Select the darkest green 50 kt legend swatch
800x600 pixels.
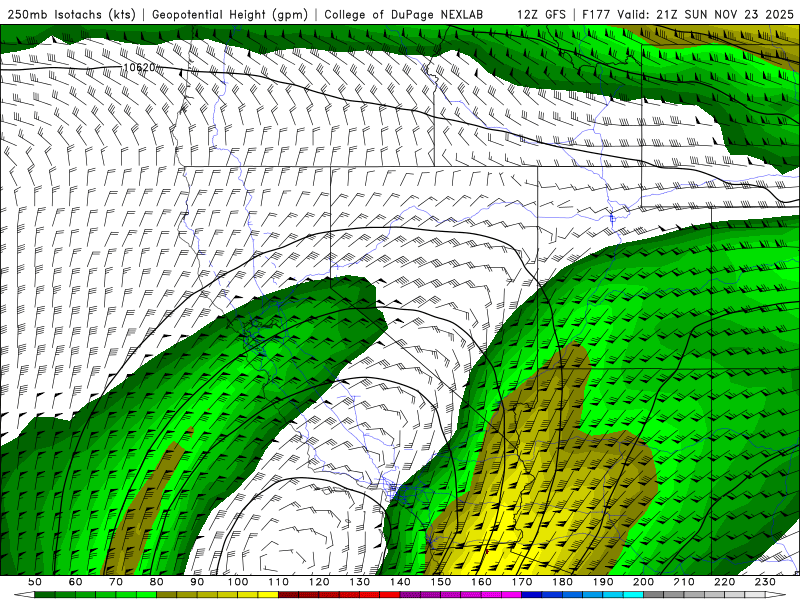(44, 595)
